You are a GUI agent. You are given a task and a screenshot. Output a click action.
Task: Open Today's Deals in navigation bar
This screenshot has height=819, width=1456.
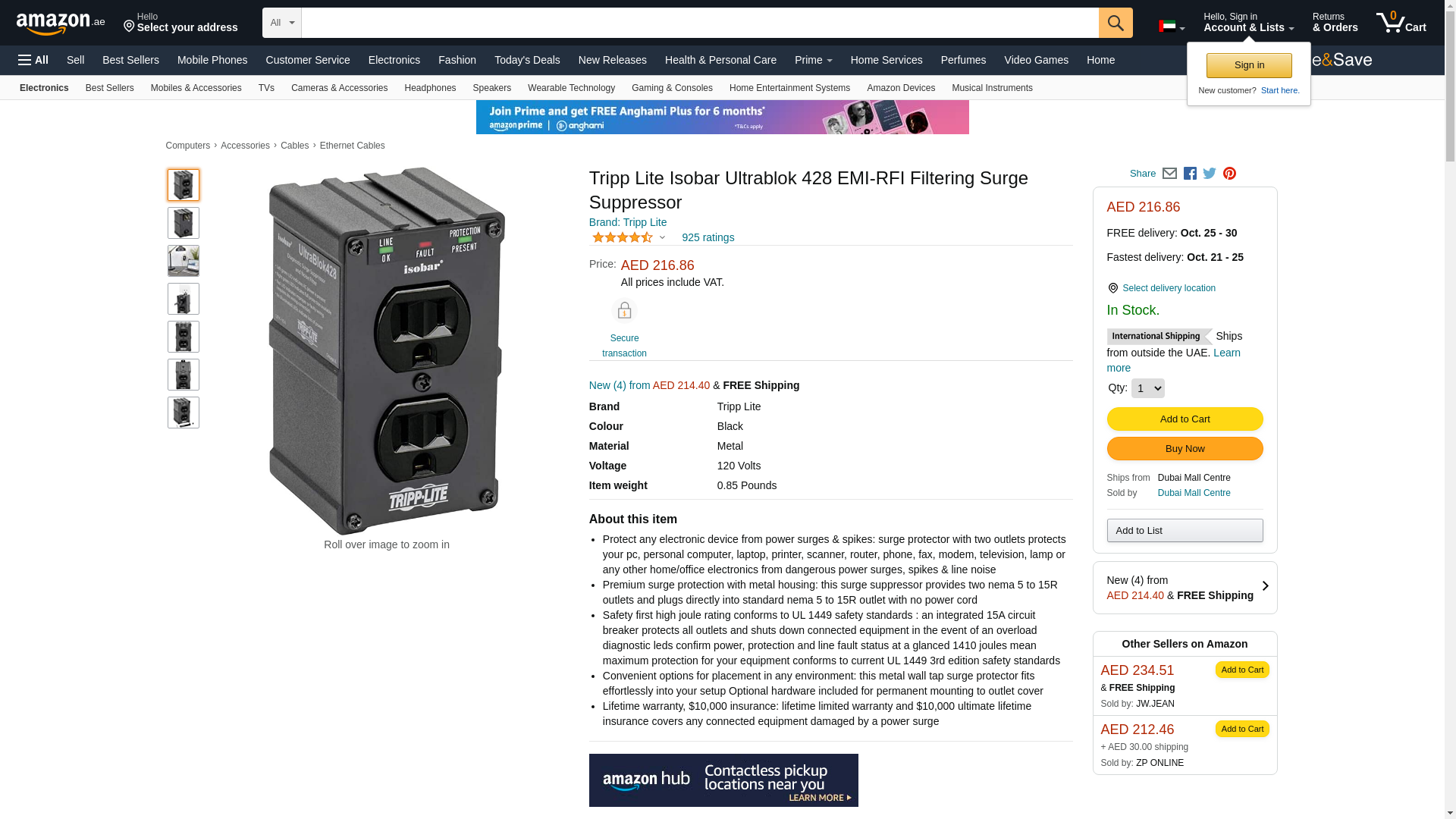click(527, 60)
